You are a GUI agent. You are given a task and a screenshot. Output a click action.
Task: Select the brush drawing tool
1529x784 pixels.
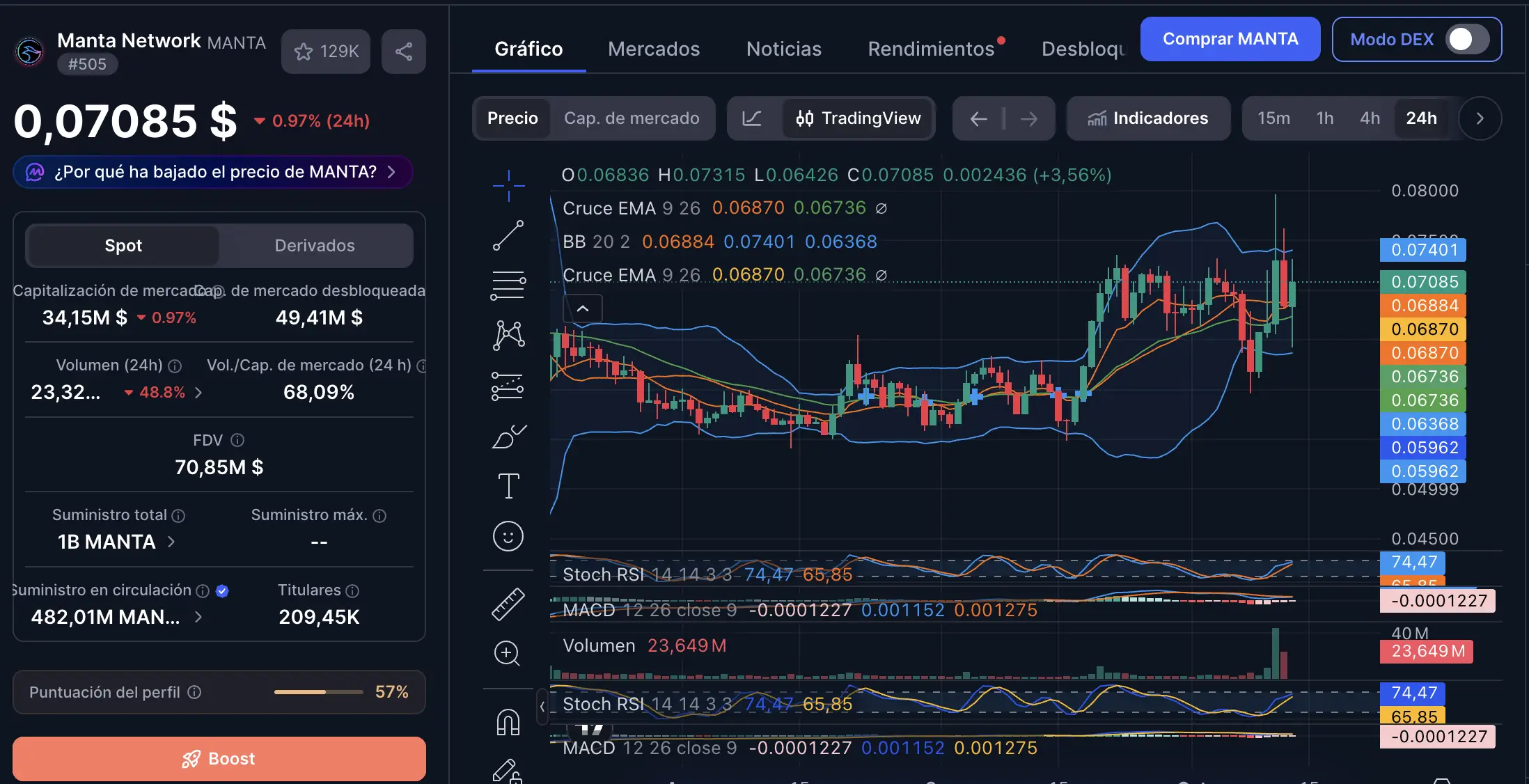tap(508, 437)
